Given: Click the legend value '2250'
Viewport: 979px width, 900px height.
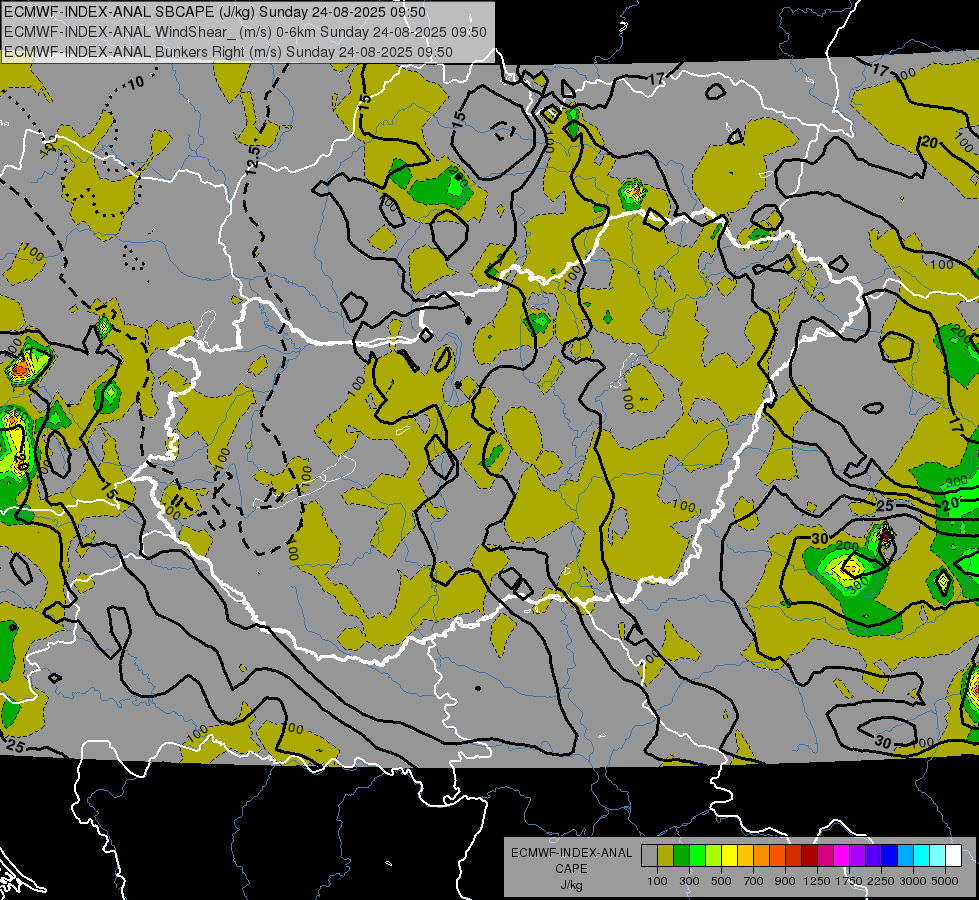Looking at the screenshot, I should tap(881, 881).
